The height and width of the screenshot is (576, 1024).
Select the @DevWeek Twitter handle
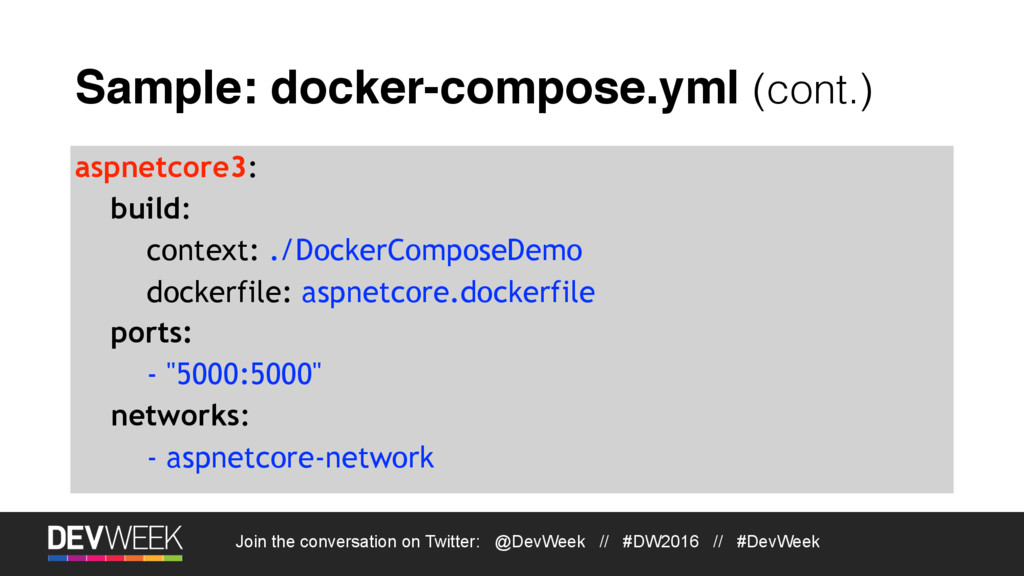tap(539, 541)
